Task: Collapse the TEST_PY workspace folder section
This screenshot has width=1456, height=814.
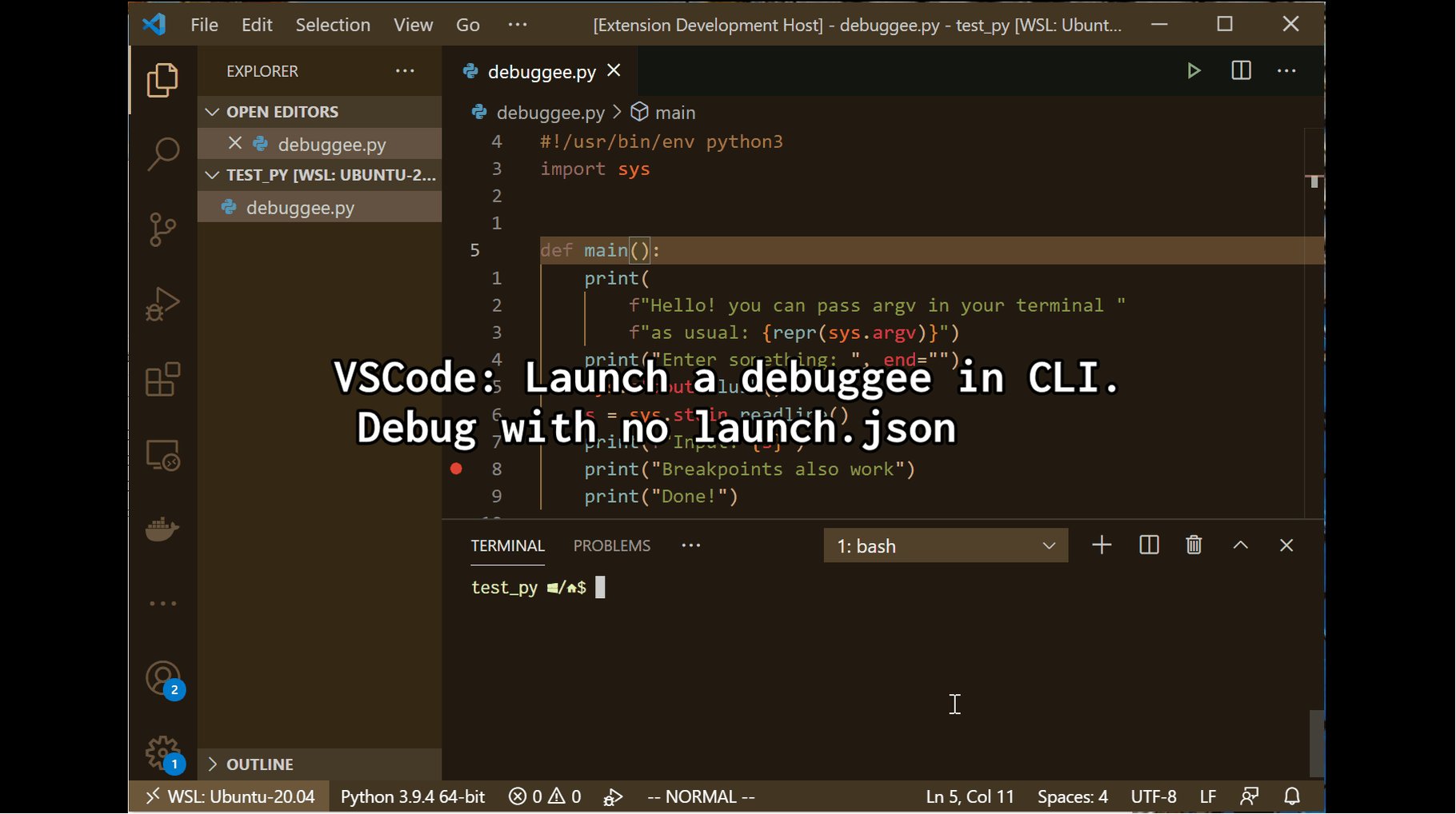Action: (x=320, y=175)
